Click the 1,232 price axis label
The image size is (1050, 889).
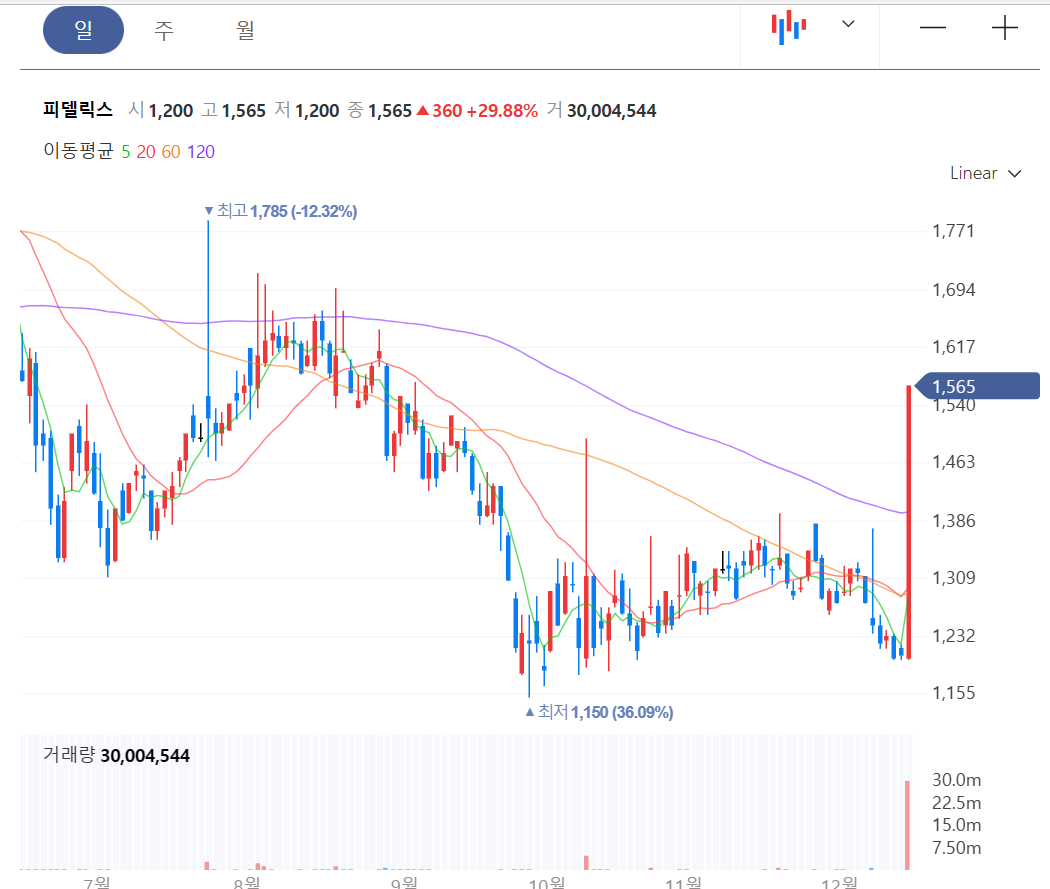[x=954, y=635]
